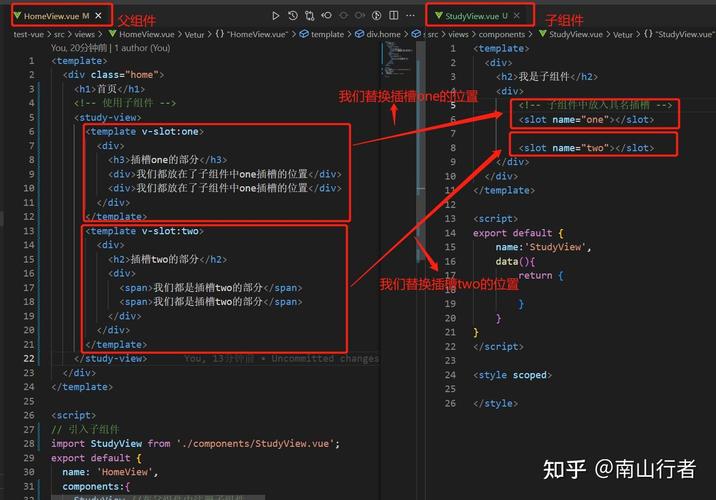Image resolution: width=716 pixels, height=500 pixels.
Task: Open the views breadcrumb in the left editor
Action: click(x=84, y=34)
